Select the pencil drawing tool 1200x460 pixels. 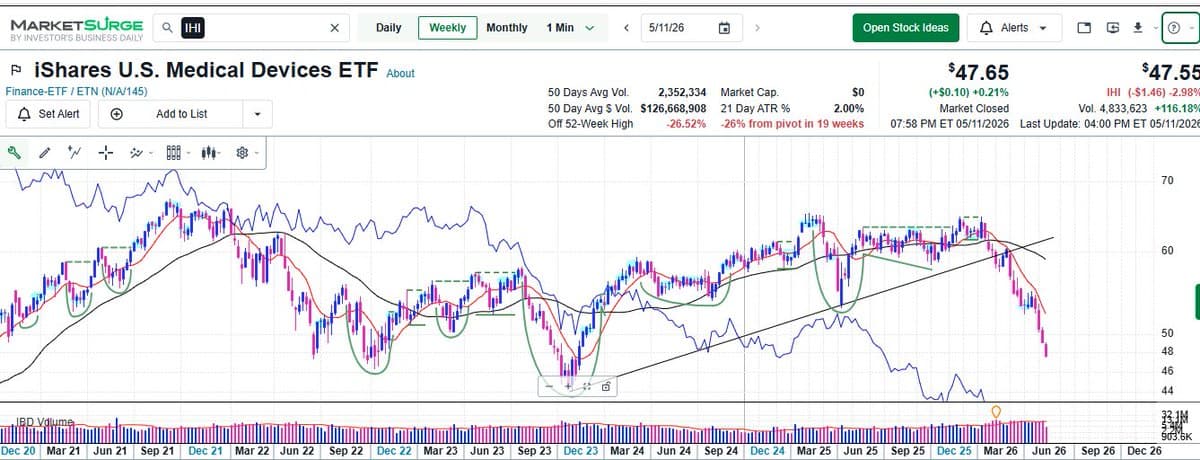point(44,153)
